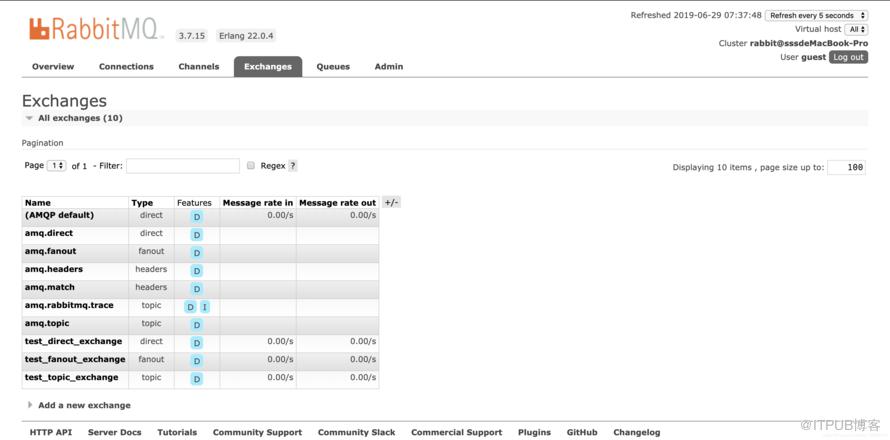The width and height of the screenshot is (890, 440).
Task: Open the amq.direct exchange
Action: [49, 233]
